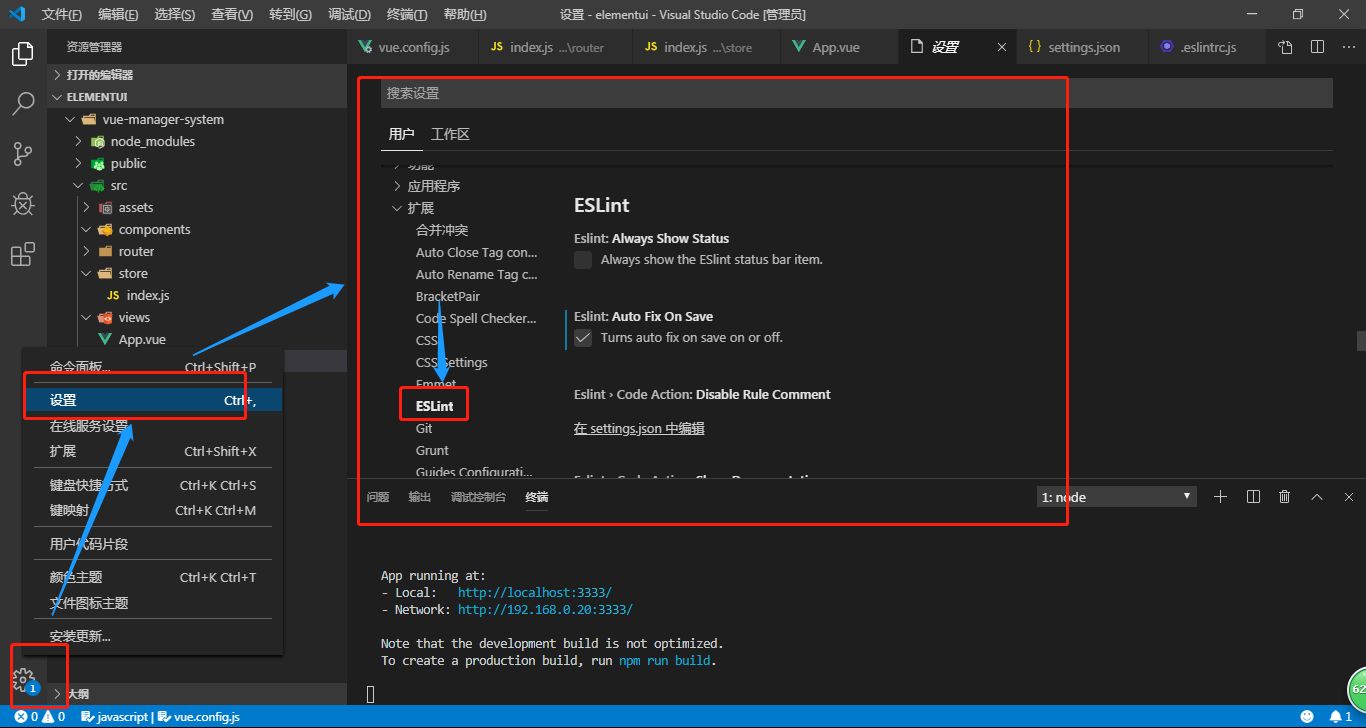
Task: Disable the Auto Fix On Save checkbox
Action: 583,337
